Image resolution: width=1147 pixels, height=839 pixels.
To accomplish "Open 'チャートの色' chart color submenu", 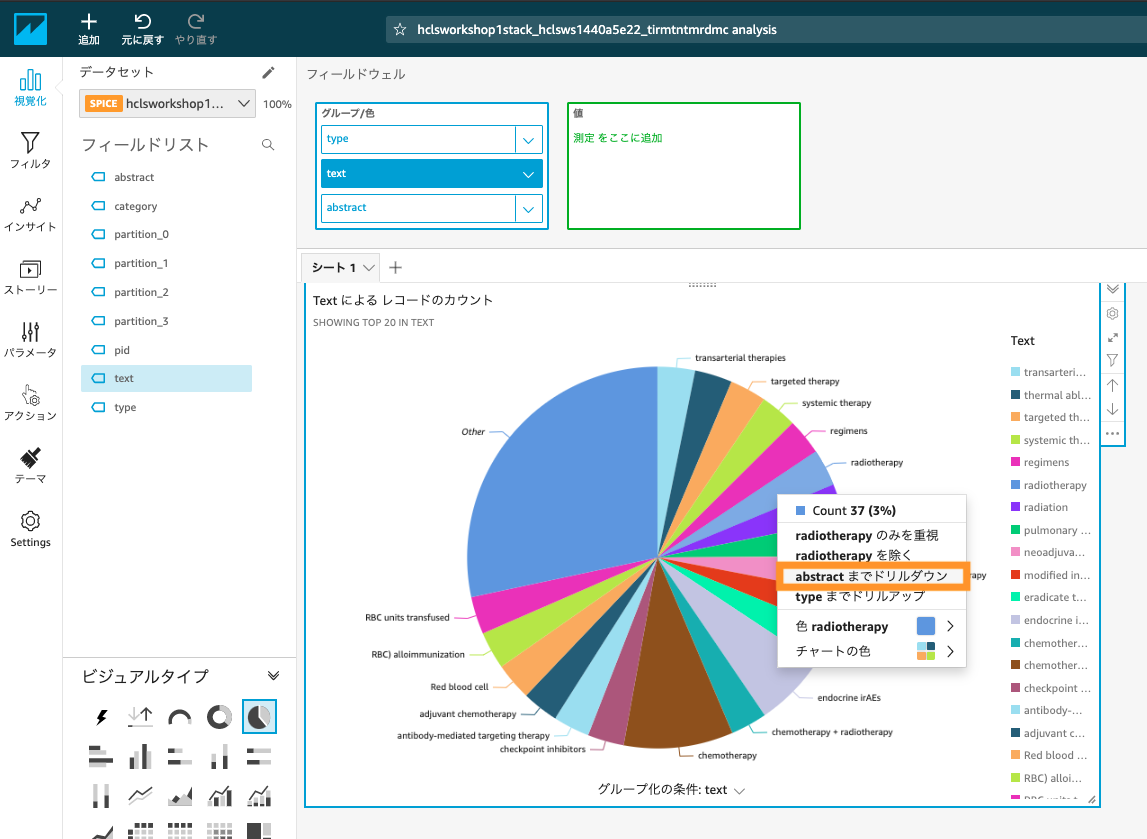I will (873, 651).
